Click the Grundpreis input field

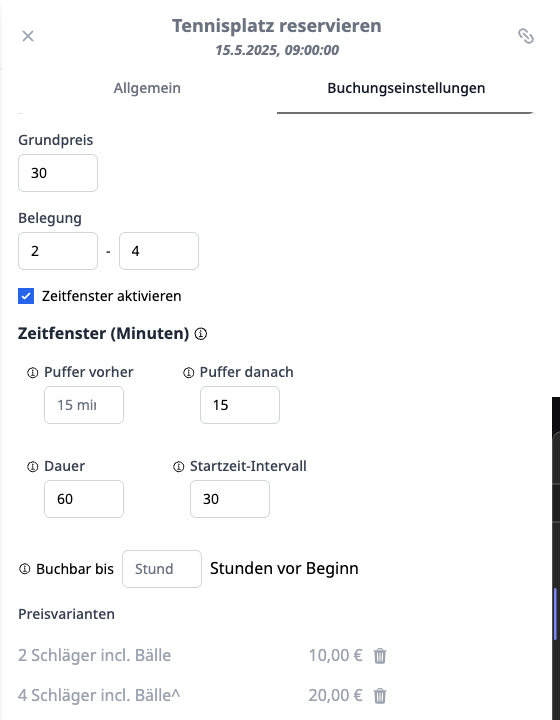point(58,173)
